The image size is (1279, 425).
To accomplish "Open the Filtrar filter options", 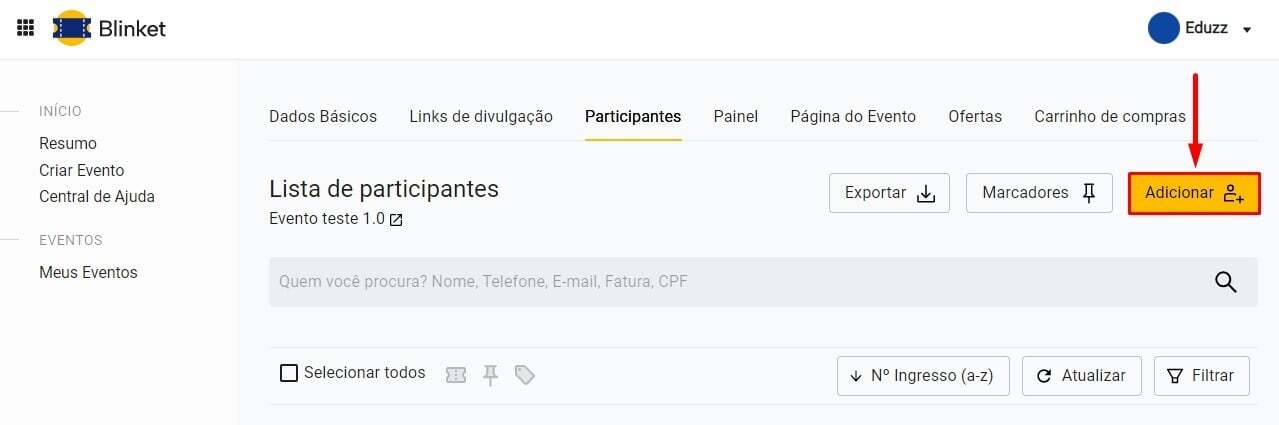I will tap(1201, 376).
